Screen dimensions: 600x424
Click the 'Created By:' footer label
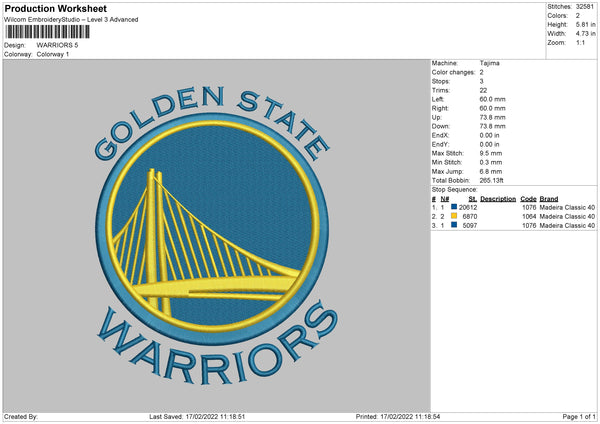[x=21, y=416]
